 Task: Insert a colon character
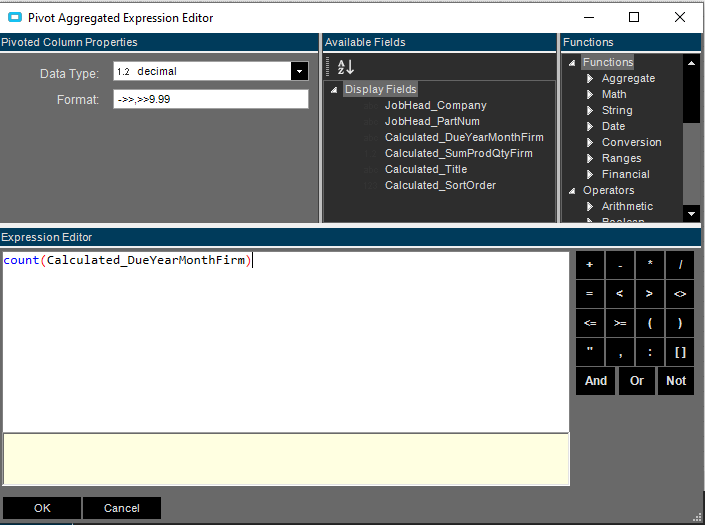point(650,352)
